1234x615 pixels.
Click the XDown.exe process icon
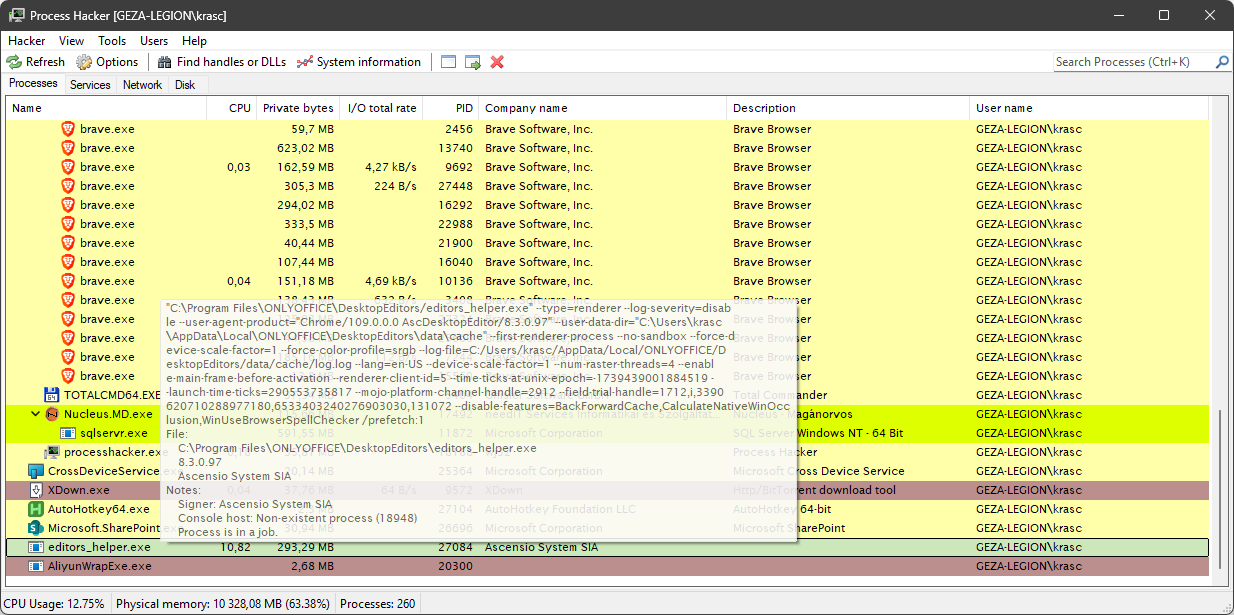36,490
